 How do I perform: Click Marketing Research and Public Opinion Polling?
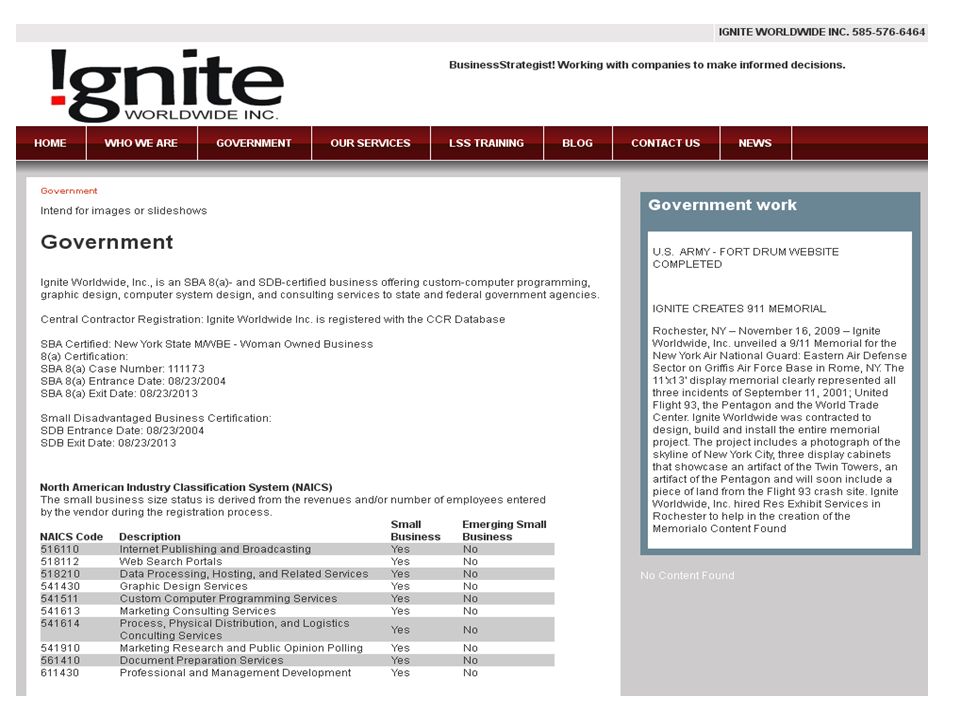[241, 648]
